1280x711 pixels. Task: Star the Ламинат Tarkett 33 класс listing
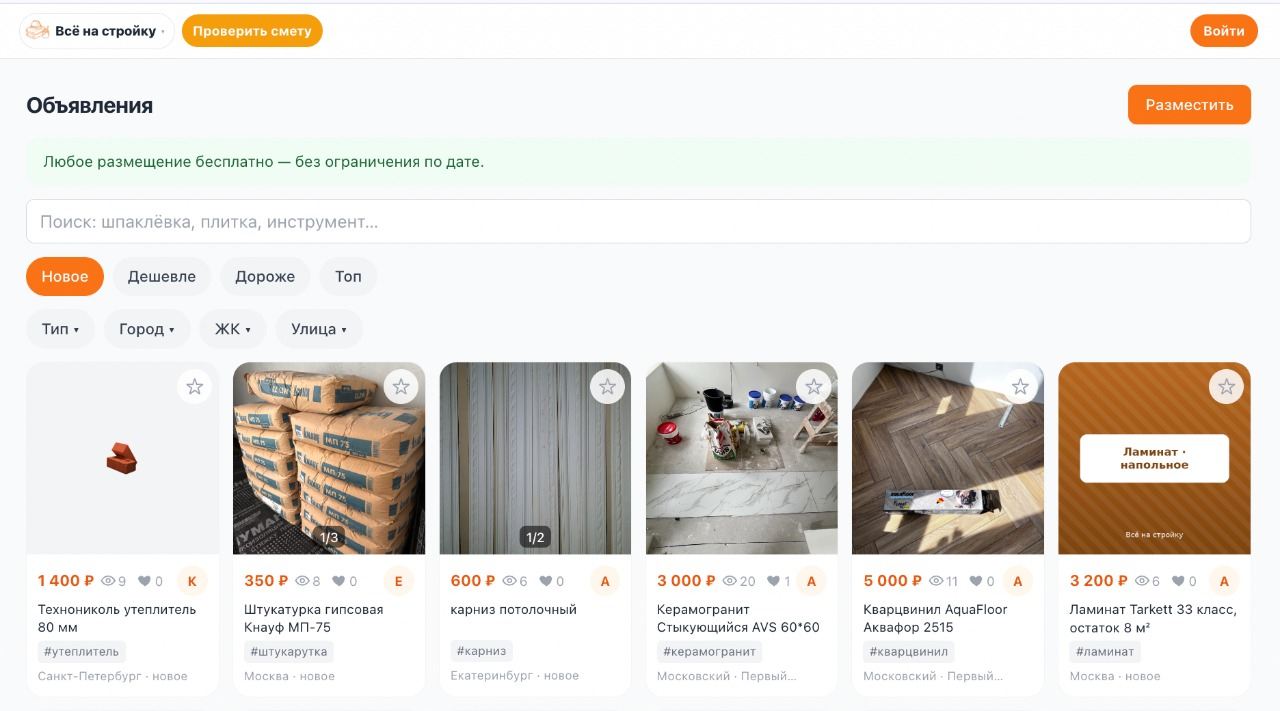point(1226,387)
